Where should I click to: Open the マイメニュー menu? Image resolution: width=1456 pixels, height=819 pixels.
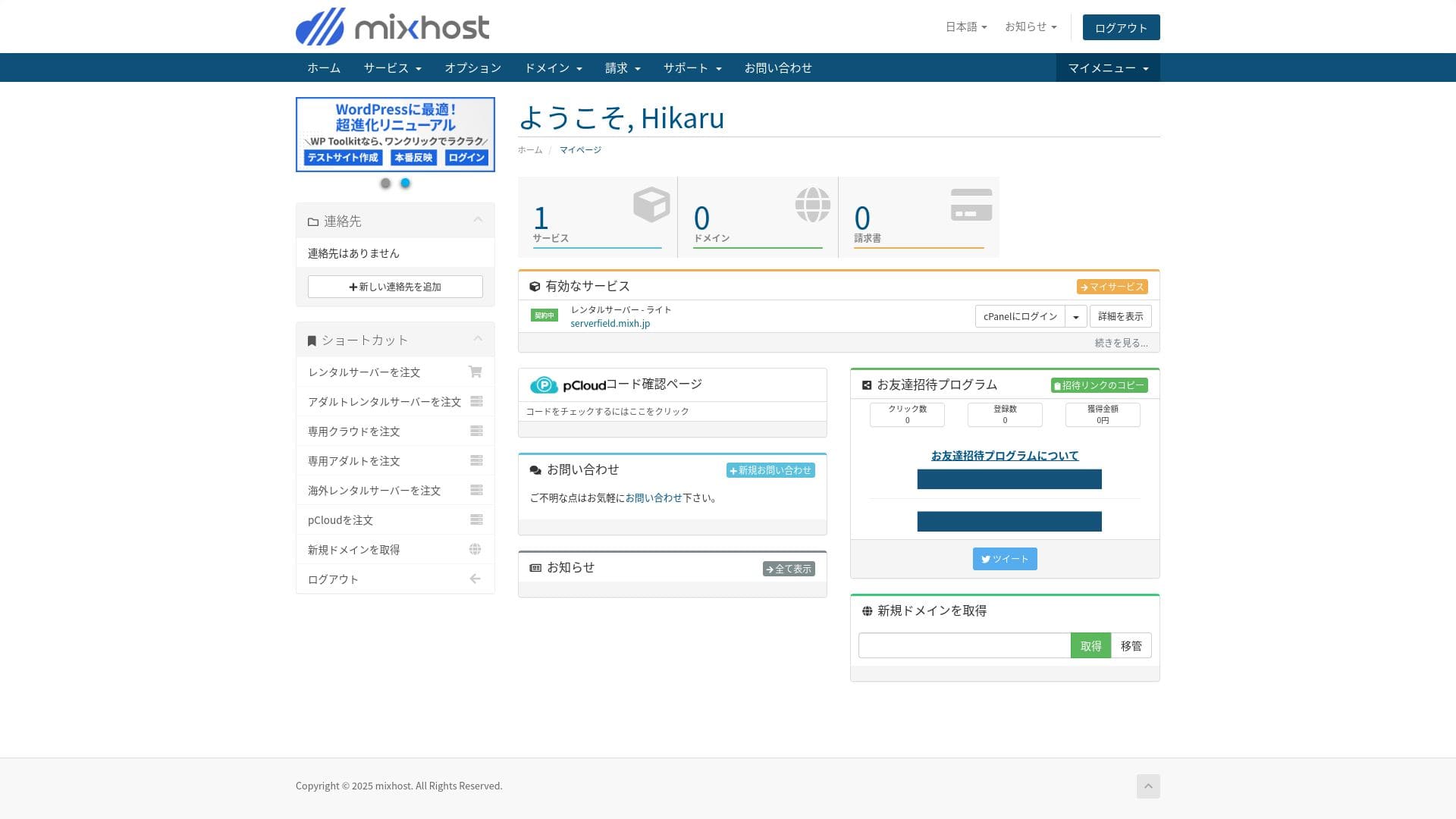[1107, 68]
